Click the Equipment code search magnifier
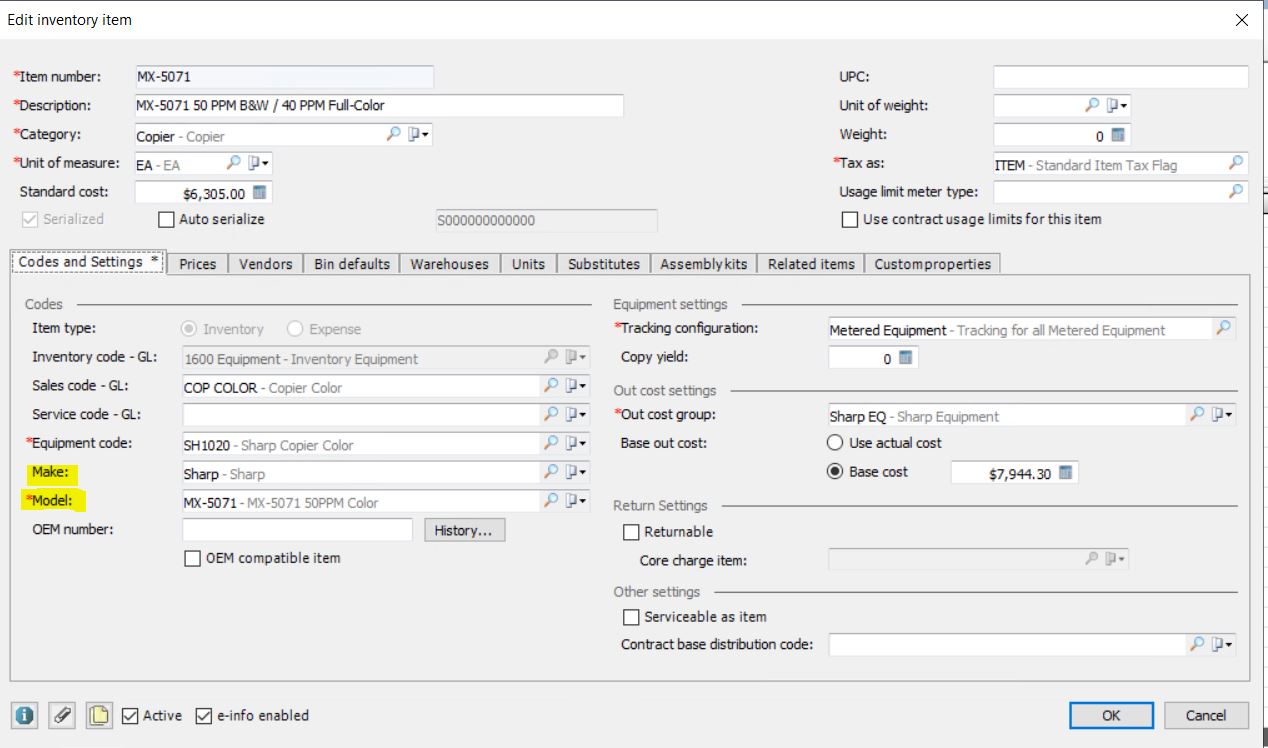The width and height of the screenshot is (1268, 748). (551, 443)
